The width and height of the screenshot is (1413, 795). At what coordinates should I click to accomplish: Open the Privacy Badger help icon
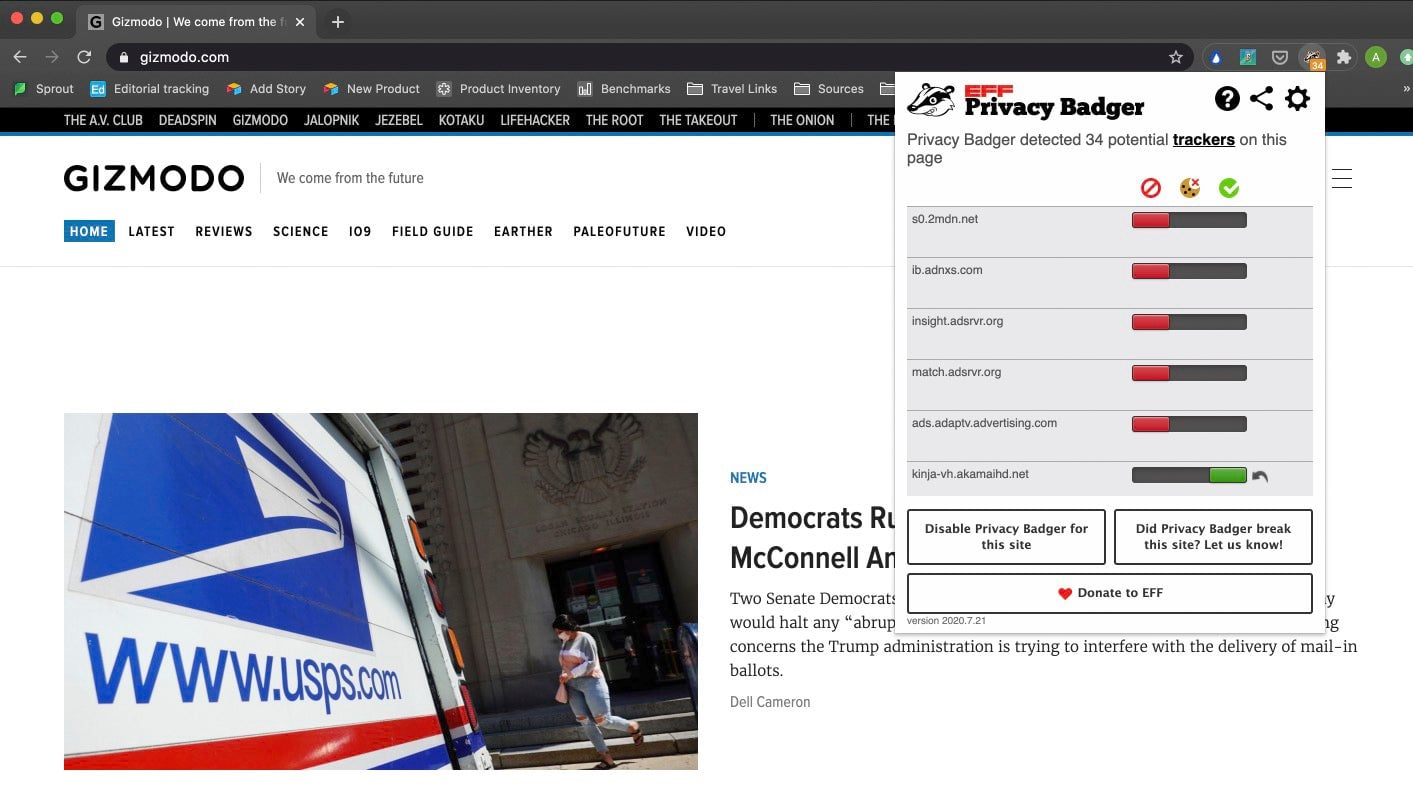[x=1227, y=98]
